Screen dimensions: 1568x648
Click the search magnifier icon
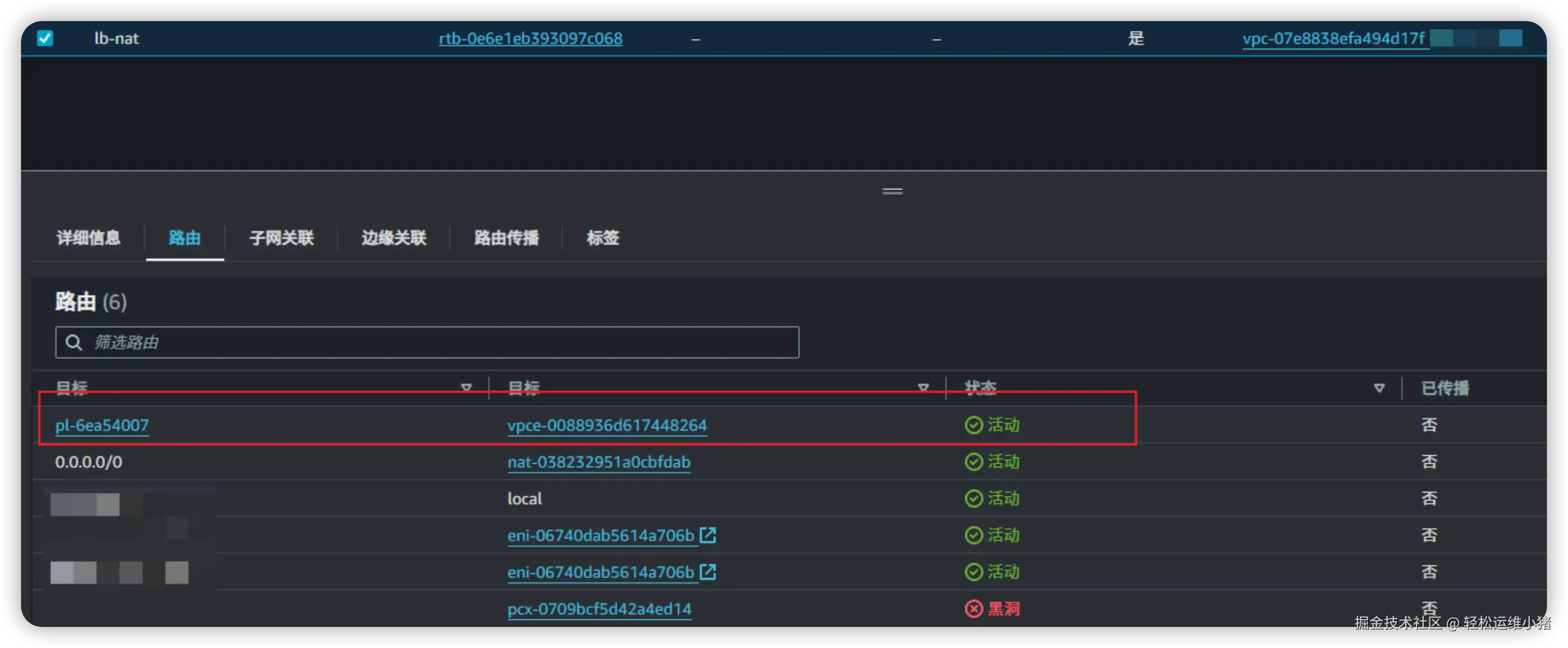tap(74, 342)
